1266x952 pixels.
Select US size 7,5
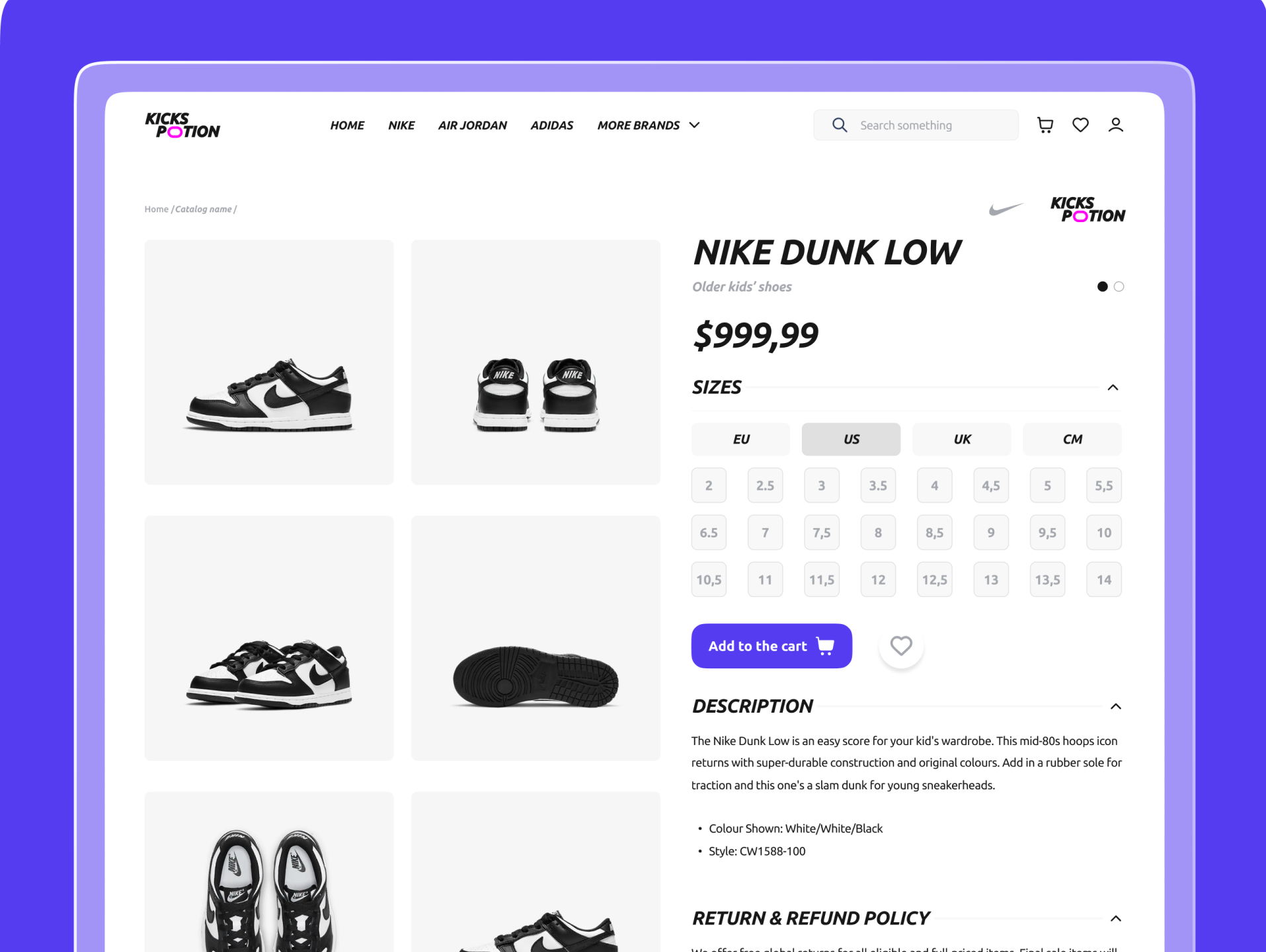(822, 533)
